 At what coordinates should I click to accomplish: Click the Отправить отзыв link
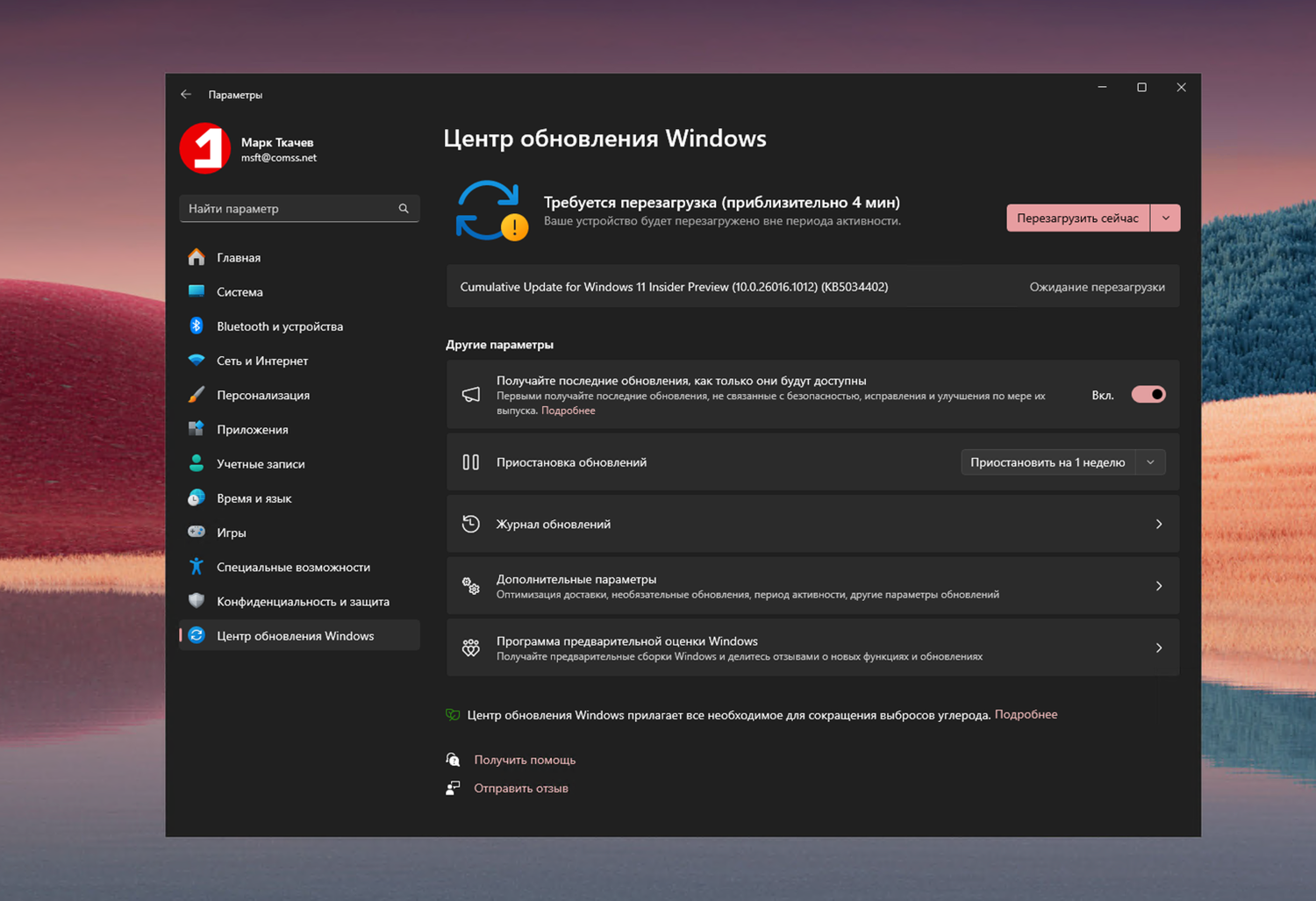(521, 788)
